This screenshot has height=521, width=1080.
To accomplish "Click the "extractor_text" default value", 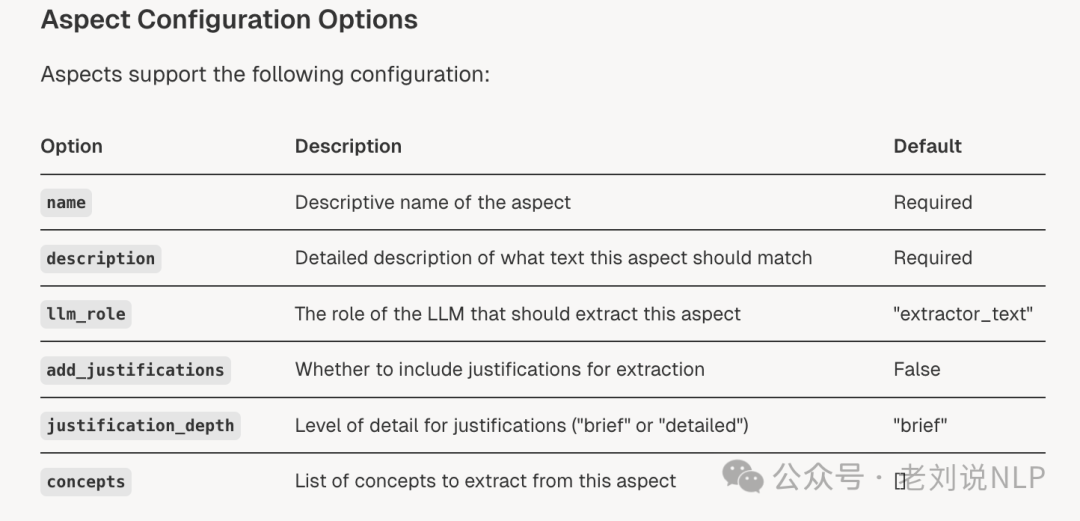I will coord(963,314).
